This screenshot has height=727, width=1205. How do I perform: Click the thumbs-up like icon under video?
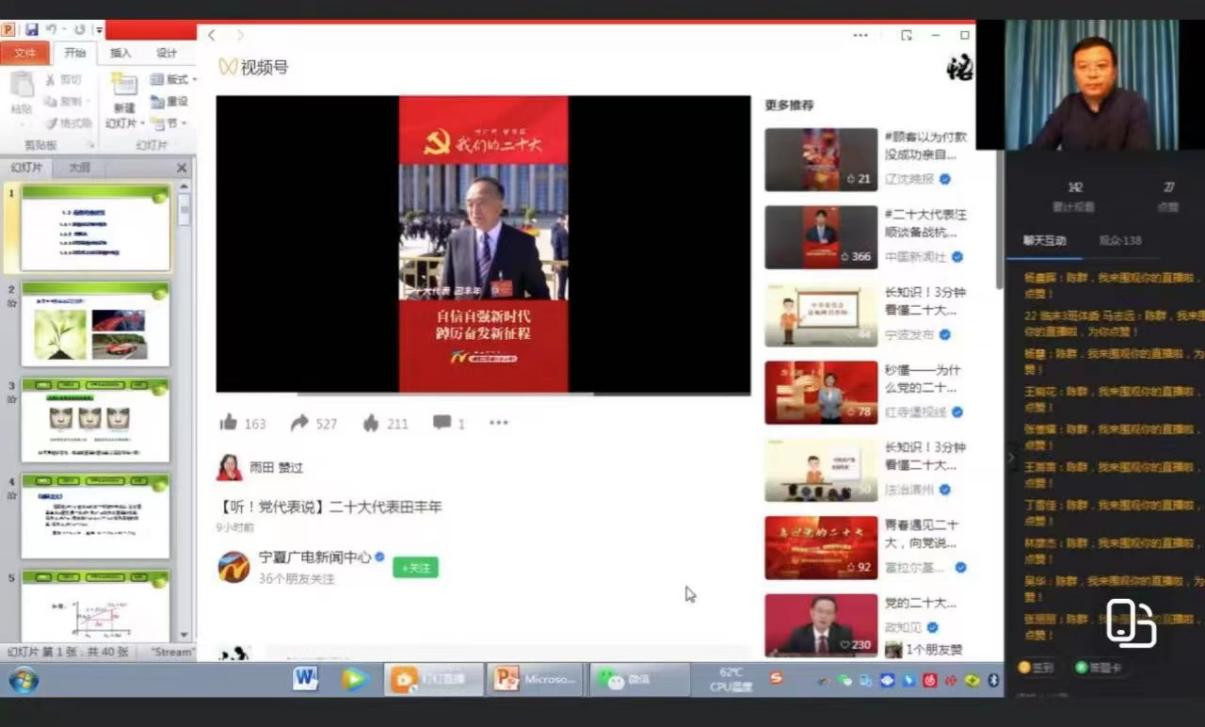point(229,423)
